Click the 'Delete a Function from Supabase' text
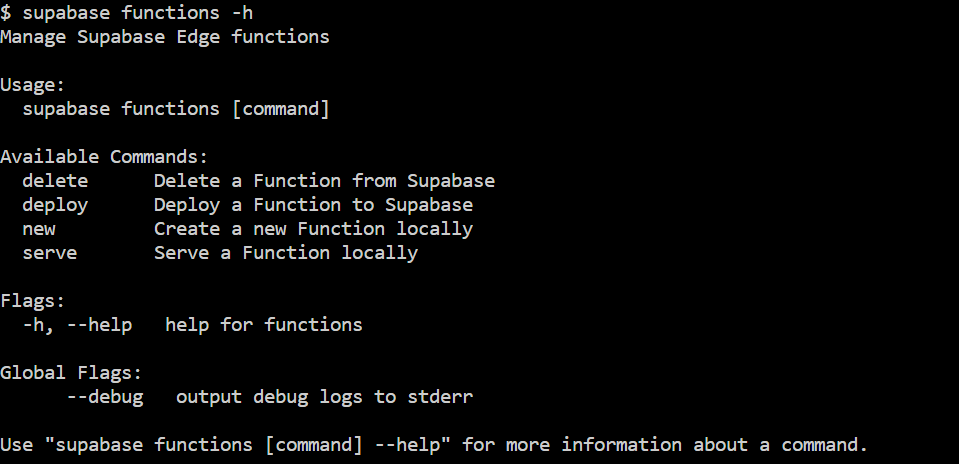959x464 pixels. (324, 181)
